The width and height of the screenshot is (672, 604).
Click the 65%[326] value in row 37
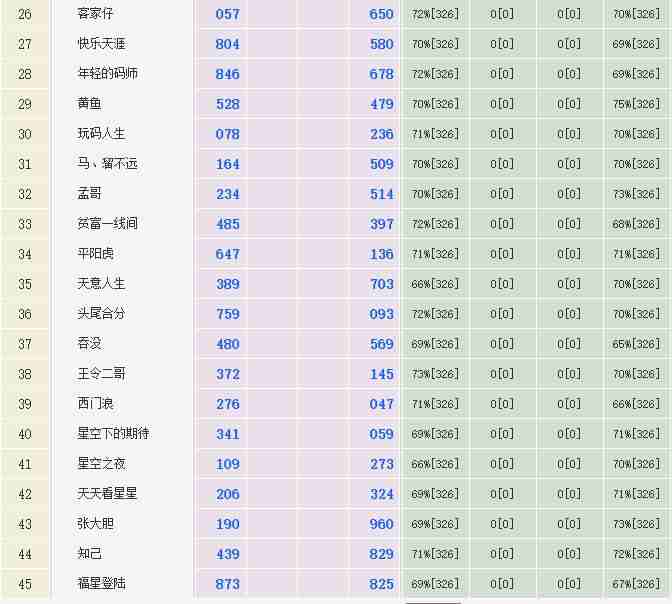point(636,344)
